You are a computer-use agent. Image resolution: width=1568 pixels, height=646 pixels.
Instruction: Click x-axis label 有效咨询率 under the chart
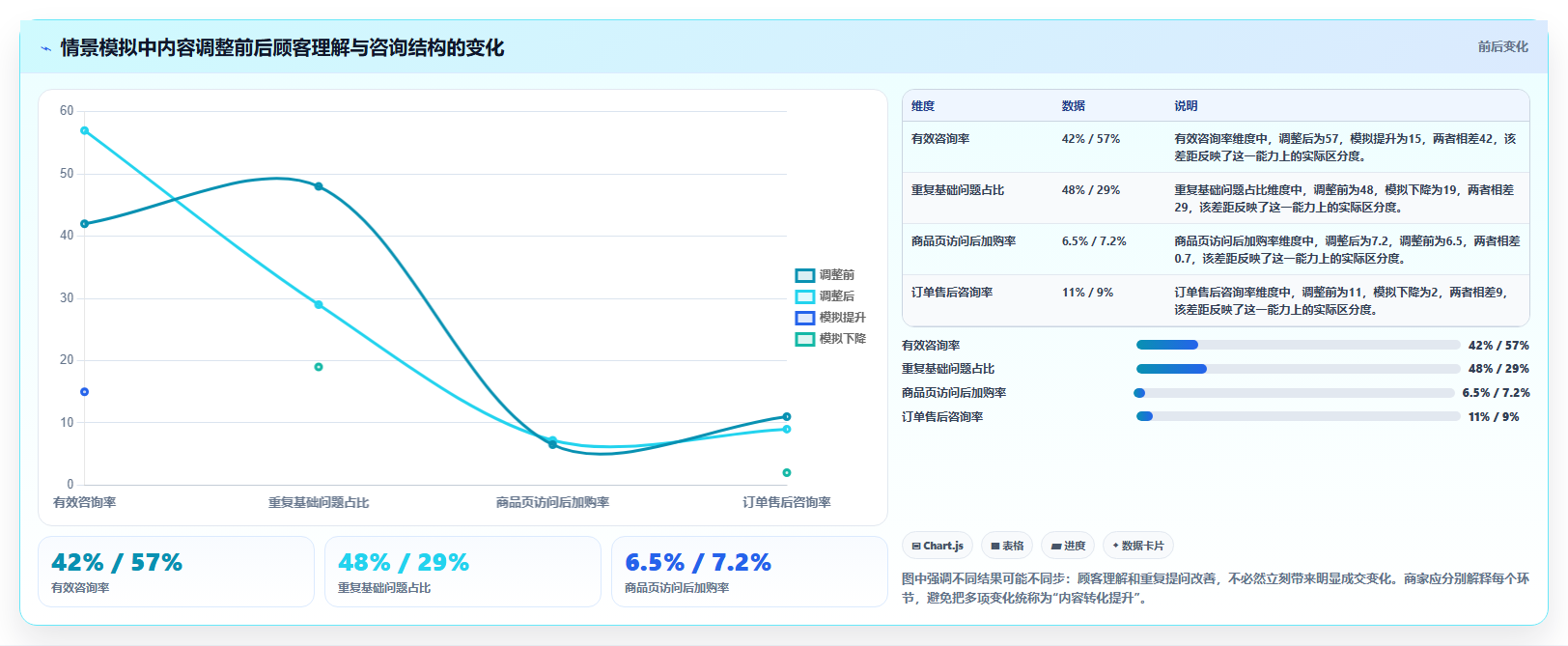coord(85,502)
